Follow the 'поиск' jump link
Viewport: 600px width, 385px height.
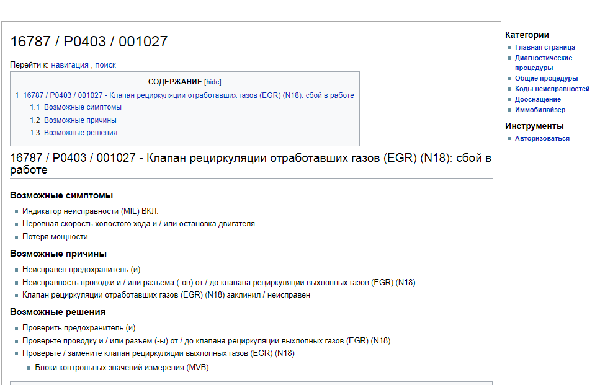pyautogui.click(x=106, y=65)
